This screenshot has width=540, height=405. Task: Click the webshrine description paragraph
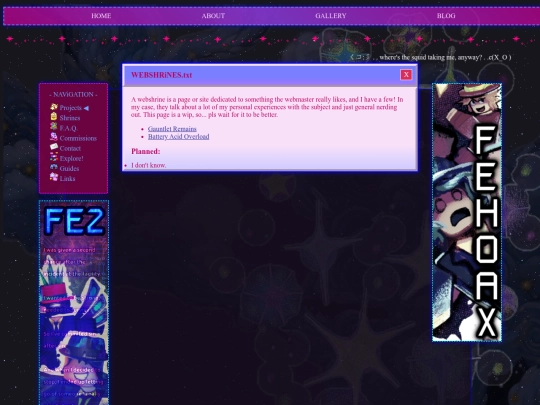point(267,107)
